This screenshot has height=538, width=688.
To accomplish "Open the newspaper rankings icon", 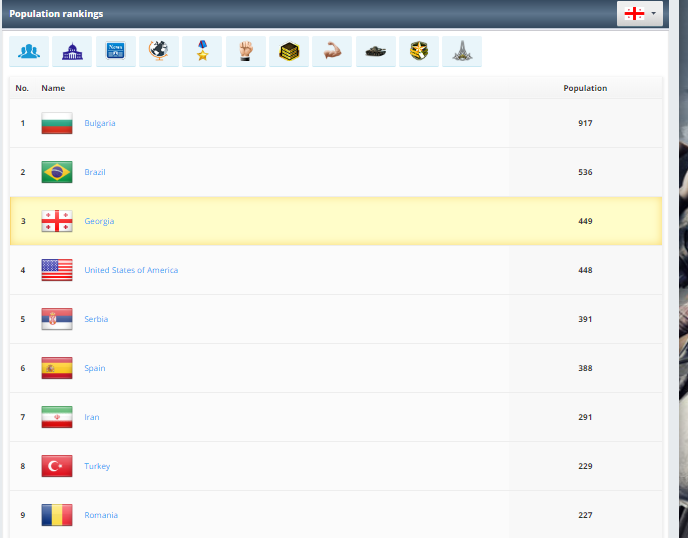I will (116, 51).
